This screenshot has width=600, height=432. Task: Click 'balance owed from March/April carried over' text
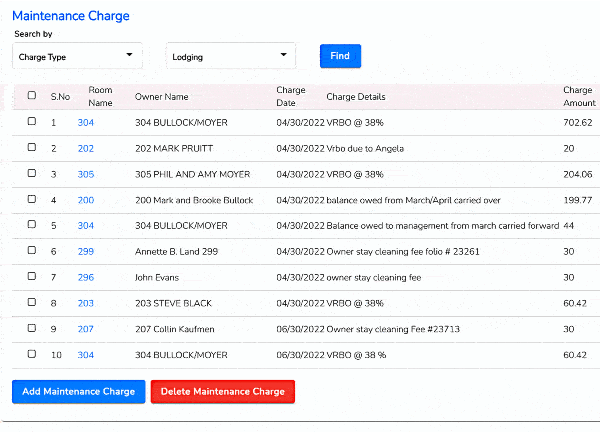pos(413,200)
